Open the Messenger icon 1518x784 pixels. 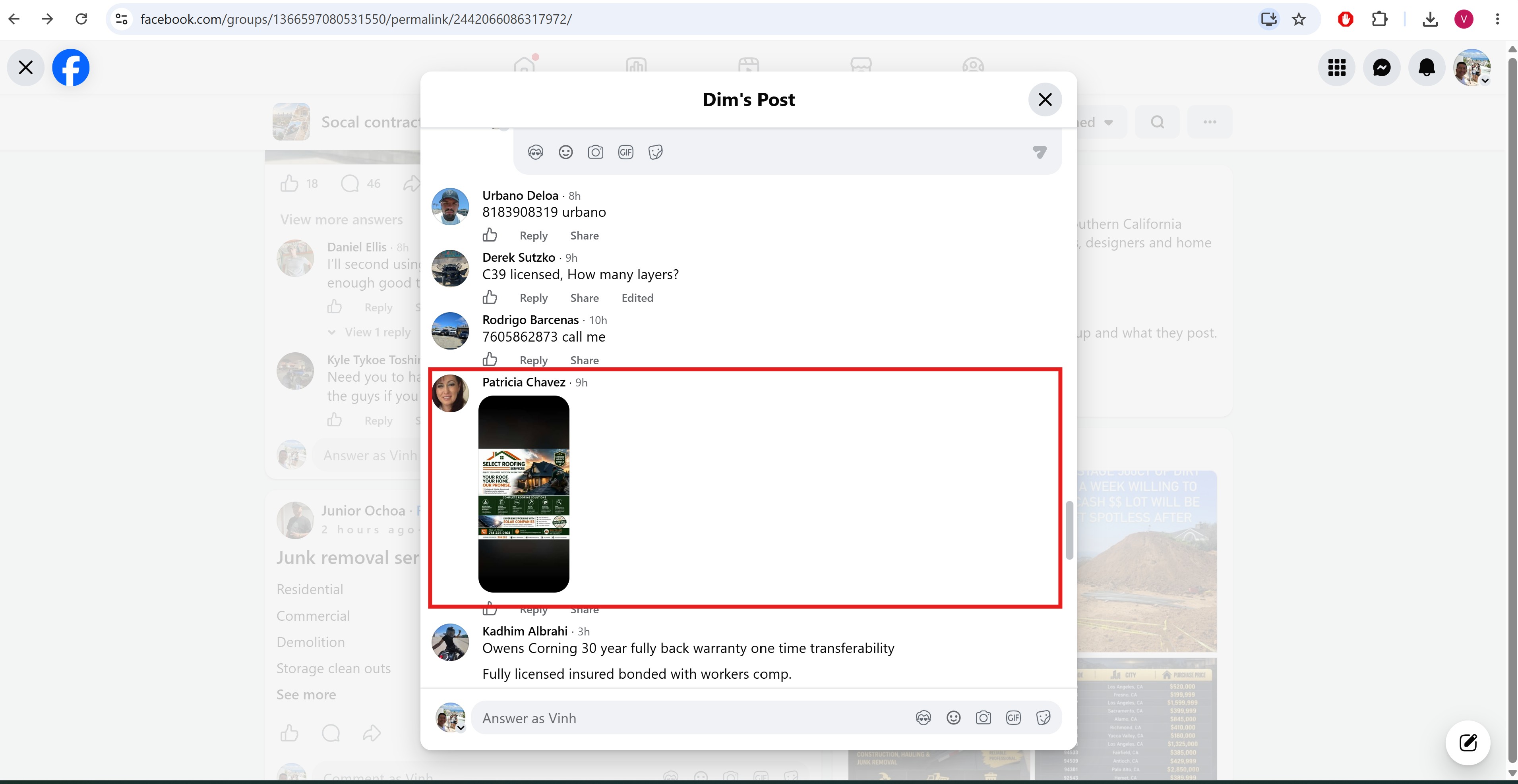[1381, 68]
